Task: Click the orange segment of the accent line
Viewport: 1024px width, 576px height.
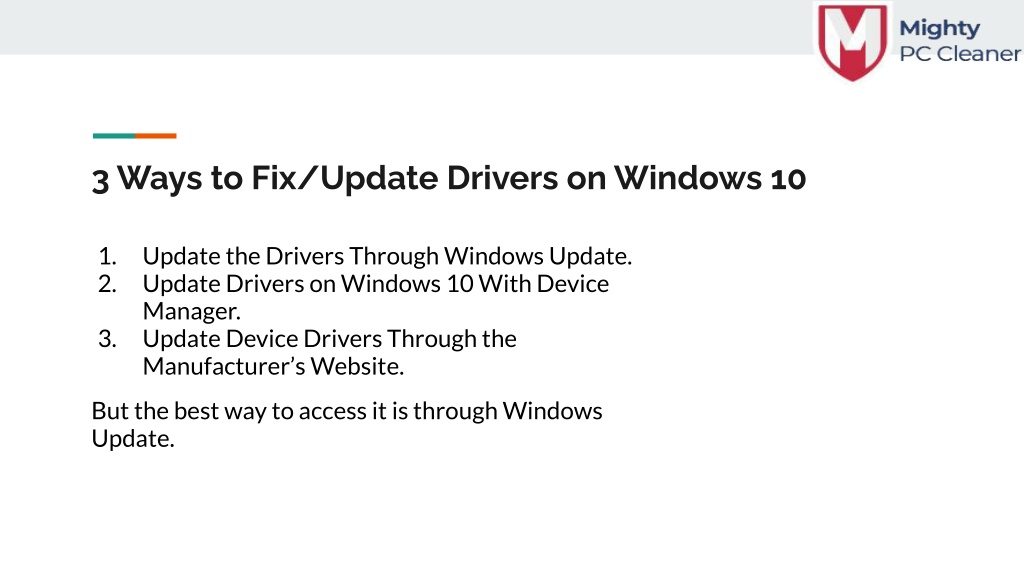Action: tap(156, 136)
